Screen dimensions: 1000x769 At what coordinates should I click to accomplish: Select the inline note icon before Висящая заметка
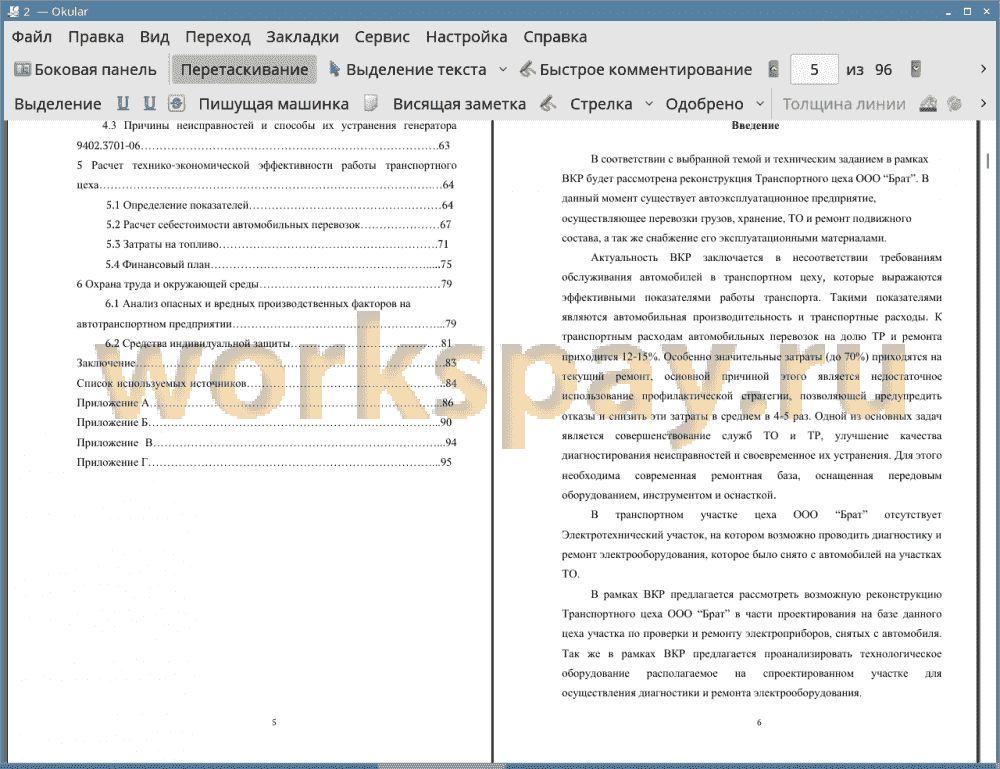click(x=371, y=103)
